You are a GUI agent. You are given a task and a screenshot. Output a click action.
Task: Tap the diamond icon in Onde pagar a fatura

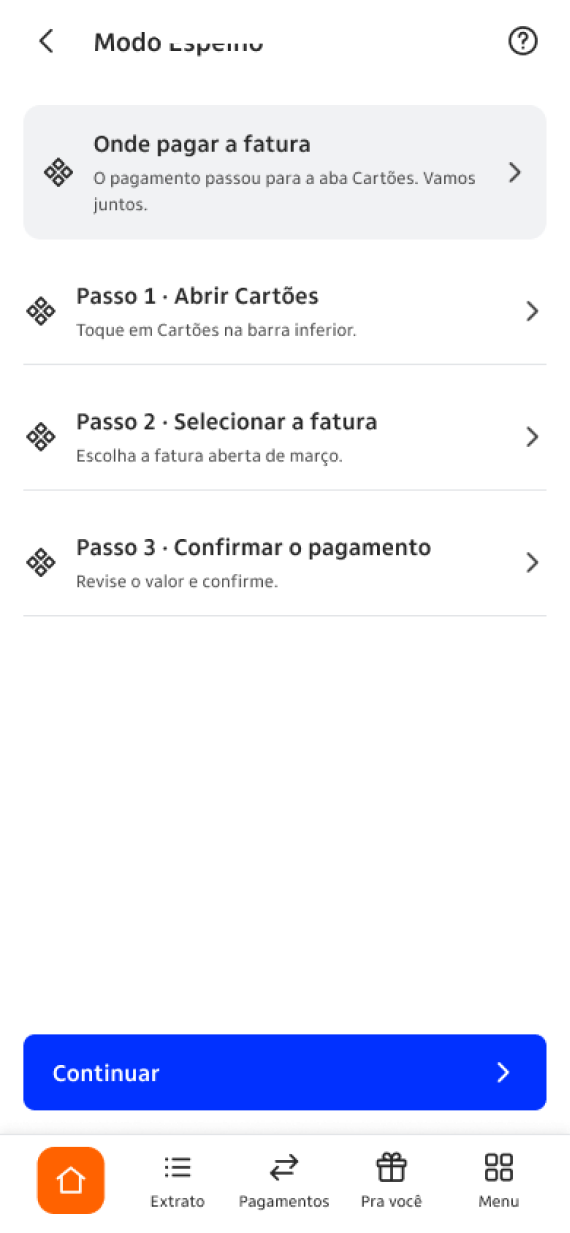pos(58,172)
